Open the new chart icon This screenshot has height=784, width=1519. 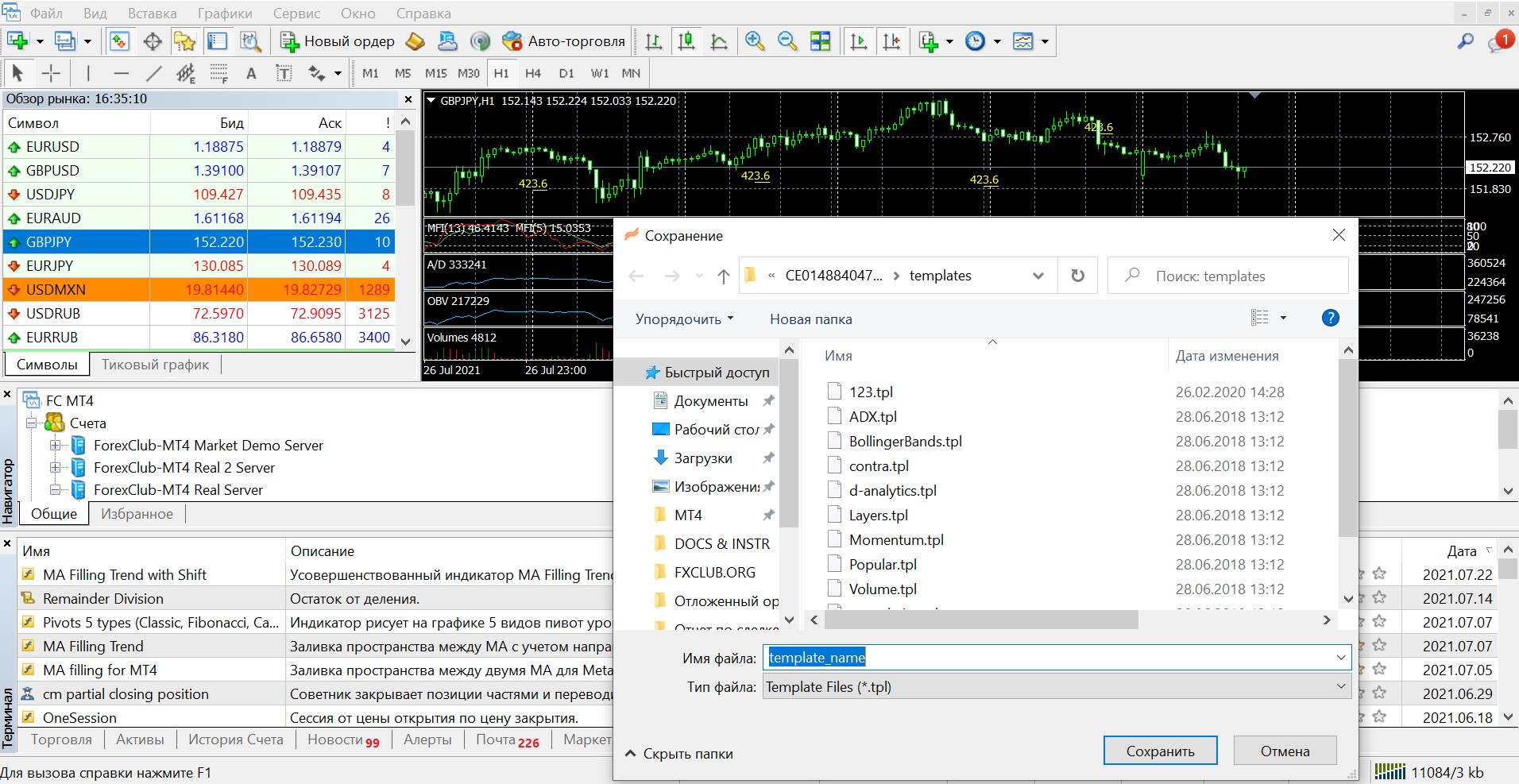click(x=17, y=41)
